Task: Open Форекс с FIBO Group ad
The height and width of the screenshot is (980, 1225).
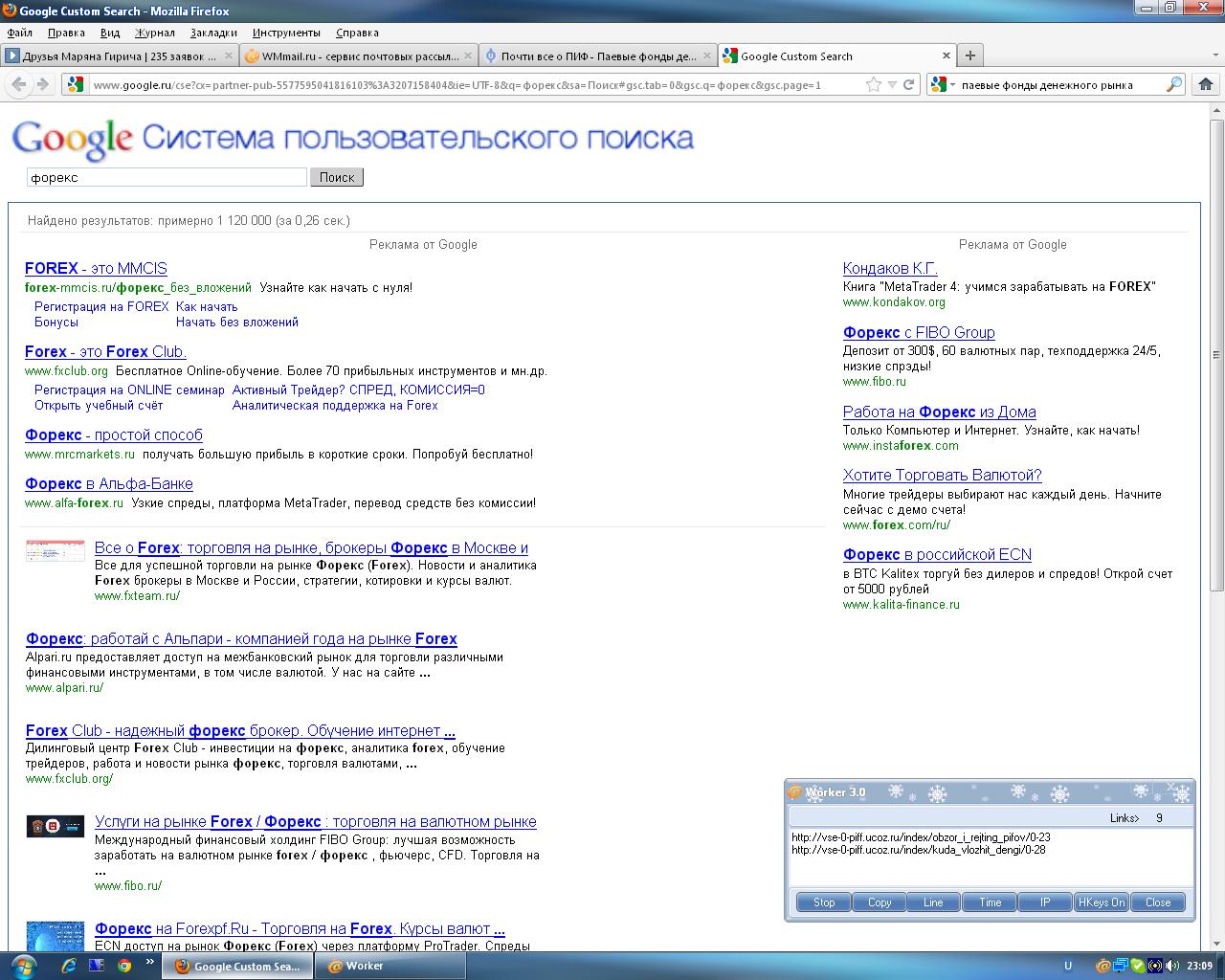Action: (919, 332)
